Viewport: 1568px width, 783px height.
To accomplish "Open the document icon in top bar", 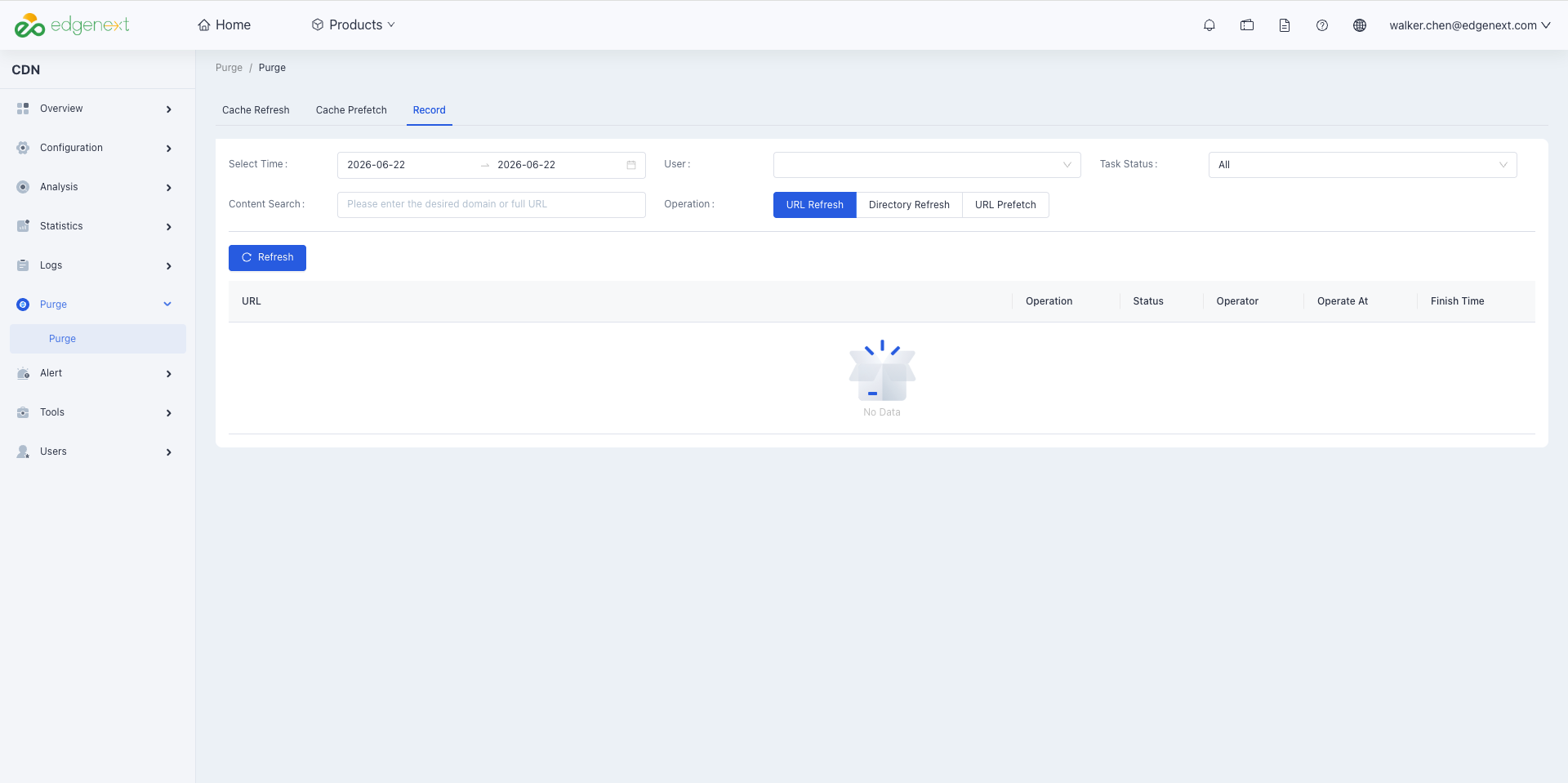I will coord(1285,25).
